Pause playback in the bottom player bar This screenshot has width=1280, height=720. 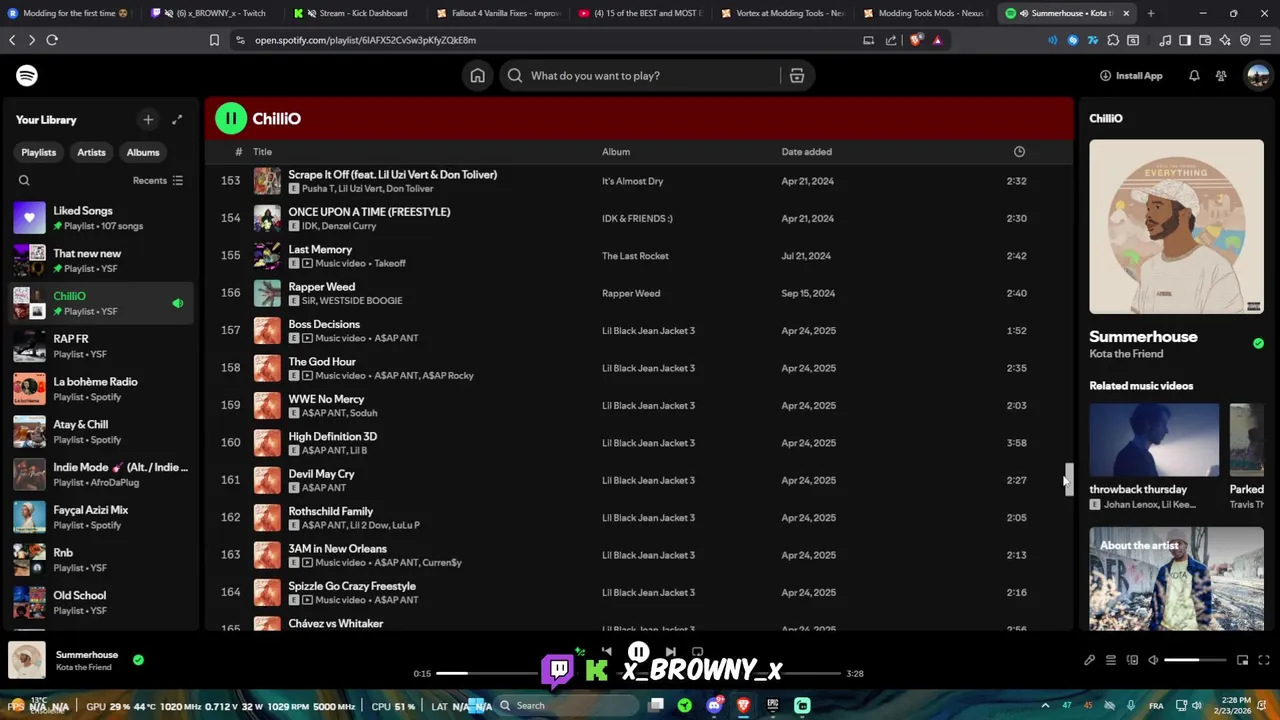638,653
